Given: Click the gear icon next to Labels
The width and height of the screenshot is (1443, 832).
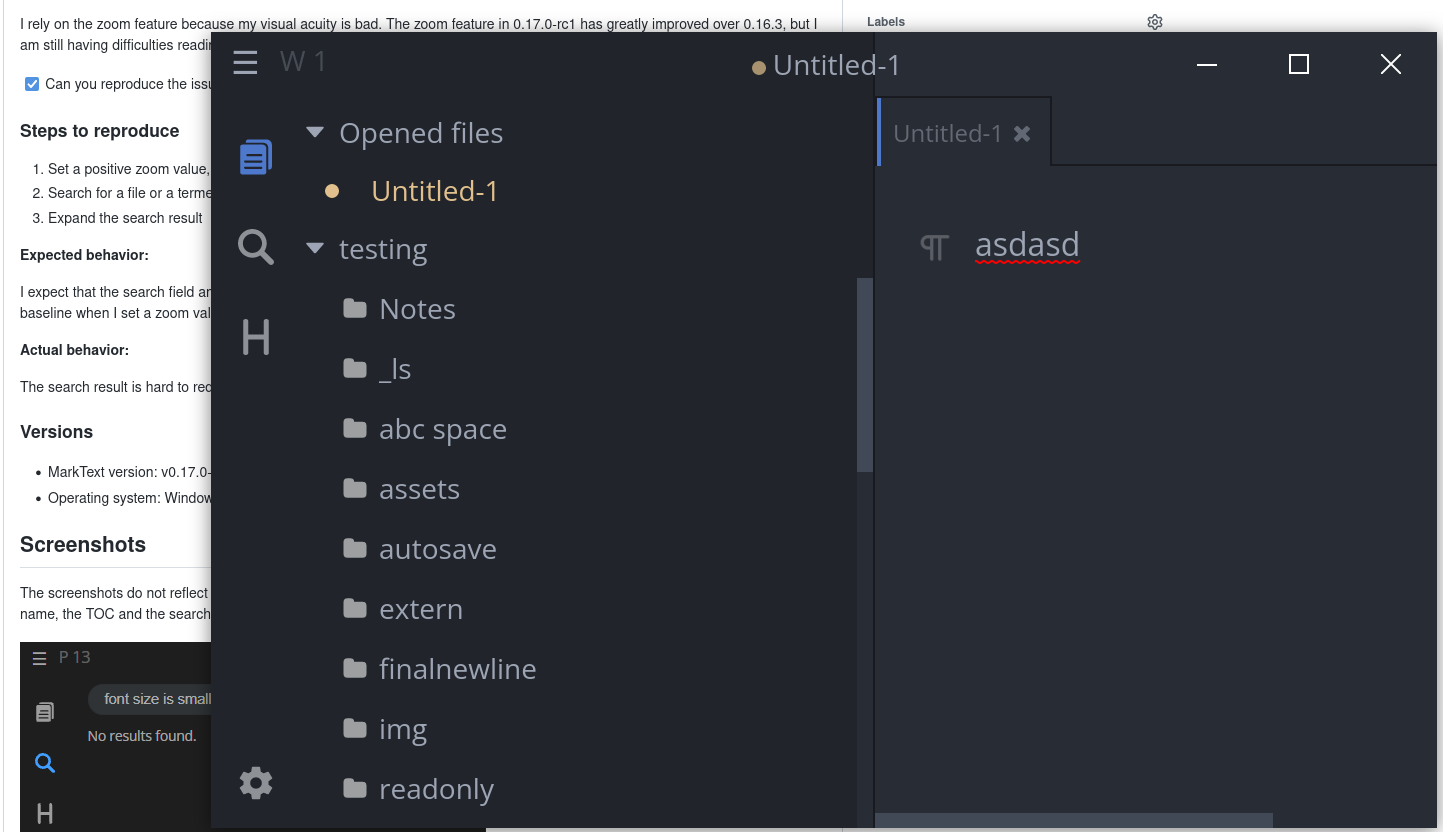Looking at the screenshot, I should (x=1154, y=21).
